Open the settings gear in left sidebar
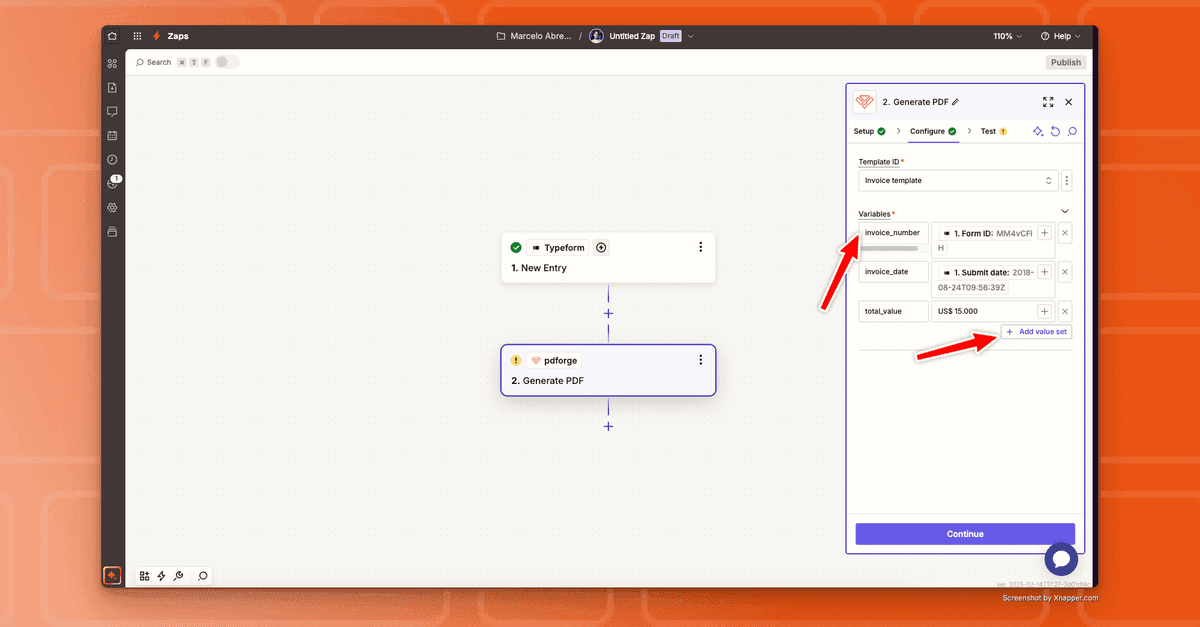The image size is (1200, 627). coord(112,208)
